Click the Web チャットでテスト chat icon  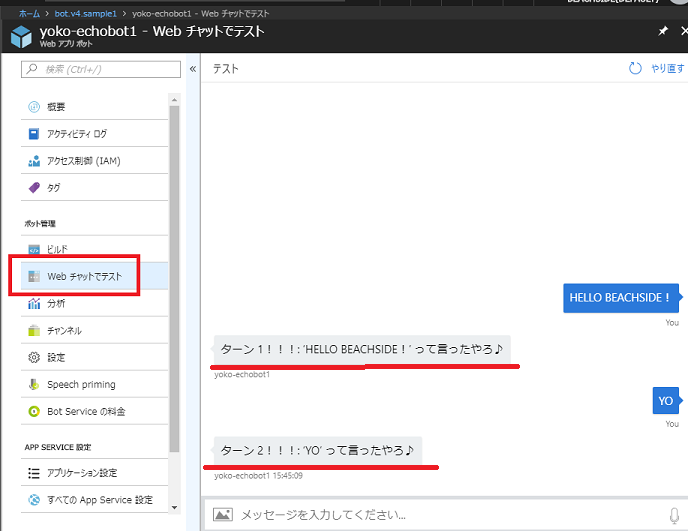pyautogui.click(x=34, y=276)
